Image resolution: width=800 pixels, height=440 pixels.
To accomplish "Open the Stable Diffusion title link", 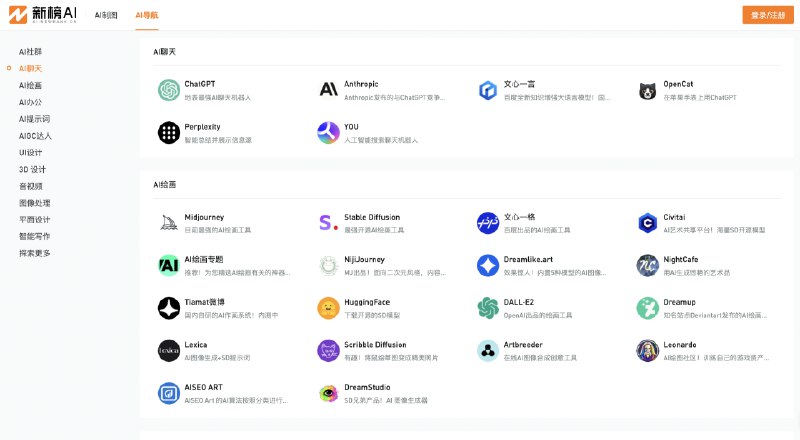I will click(x=372, y=217).
